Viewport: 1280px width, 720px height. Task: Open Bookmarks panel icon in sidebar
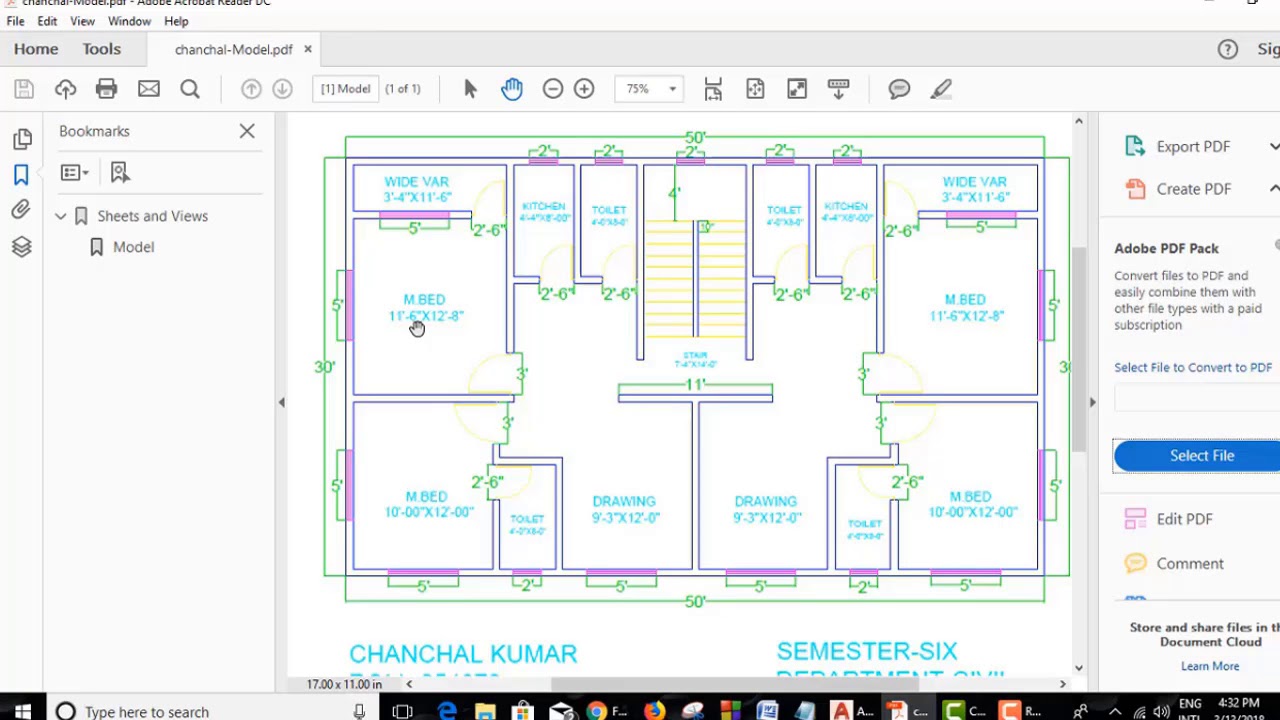tap(21, 175)
